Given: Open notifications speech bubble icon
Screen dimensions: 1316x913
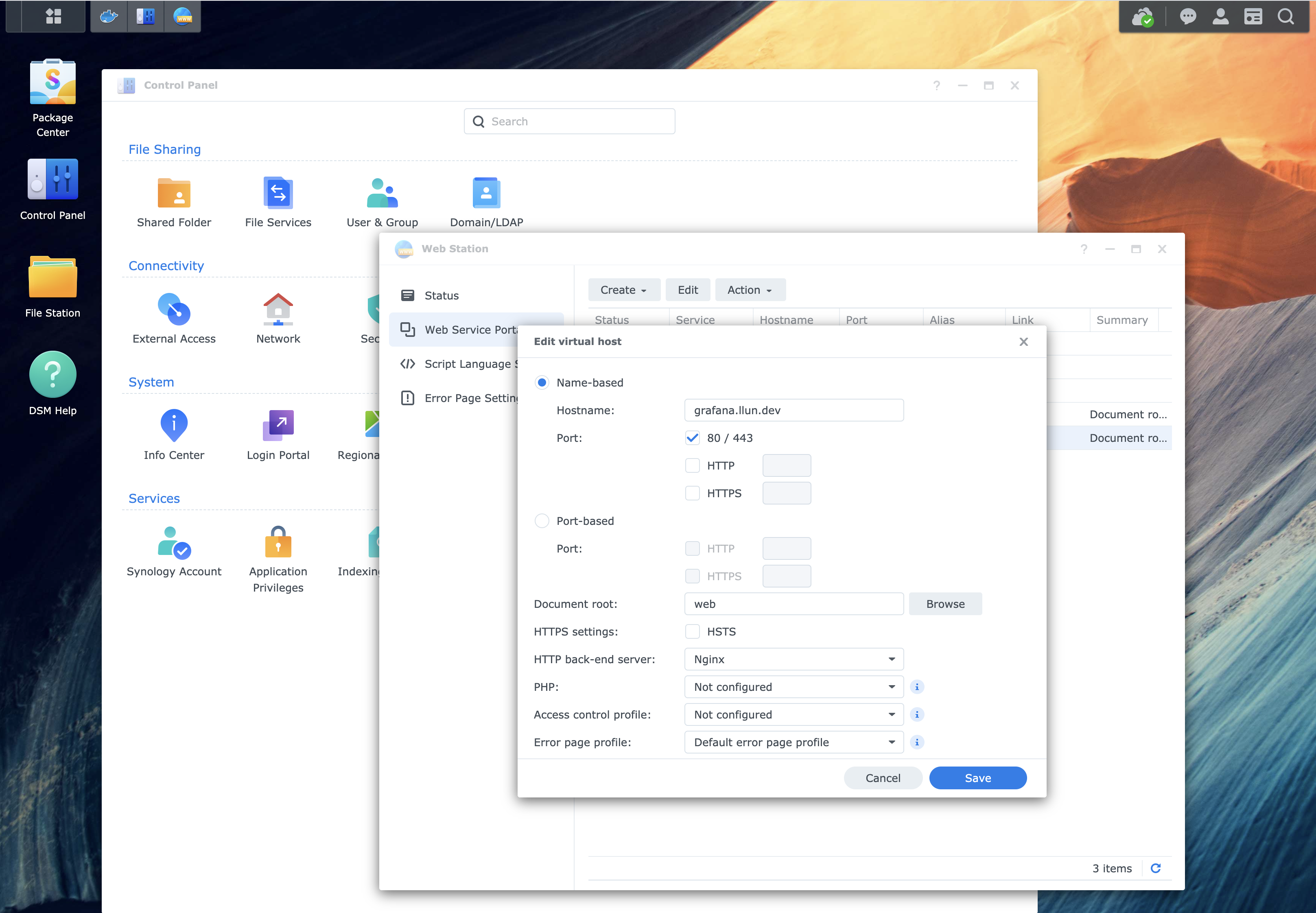Looking at the screenshot, I should tap(1188, 17).
